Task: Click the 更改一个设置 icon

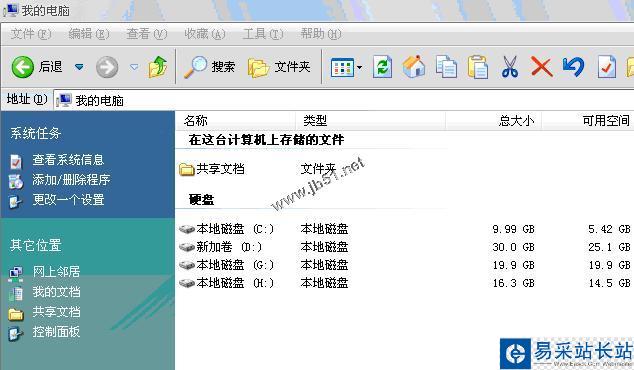Action: (16, 201)
